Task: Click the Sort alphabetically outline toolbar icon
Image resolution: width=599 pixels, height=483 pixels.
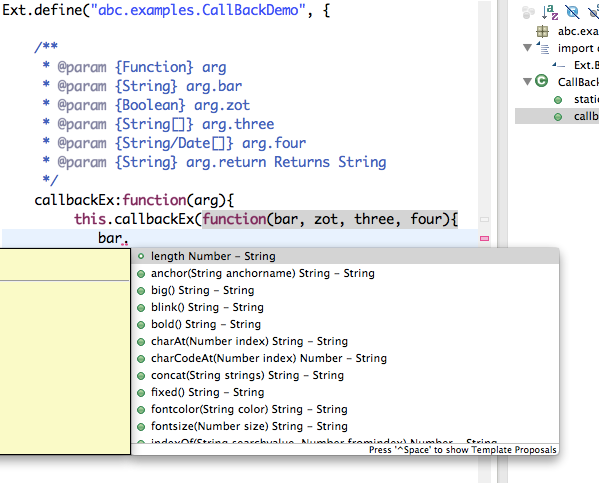Action: pyautogui.click(x=550, y=12)
